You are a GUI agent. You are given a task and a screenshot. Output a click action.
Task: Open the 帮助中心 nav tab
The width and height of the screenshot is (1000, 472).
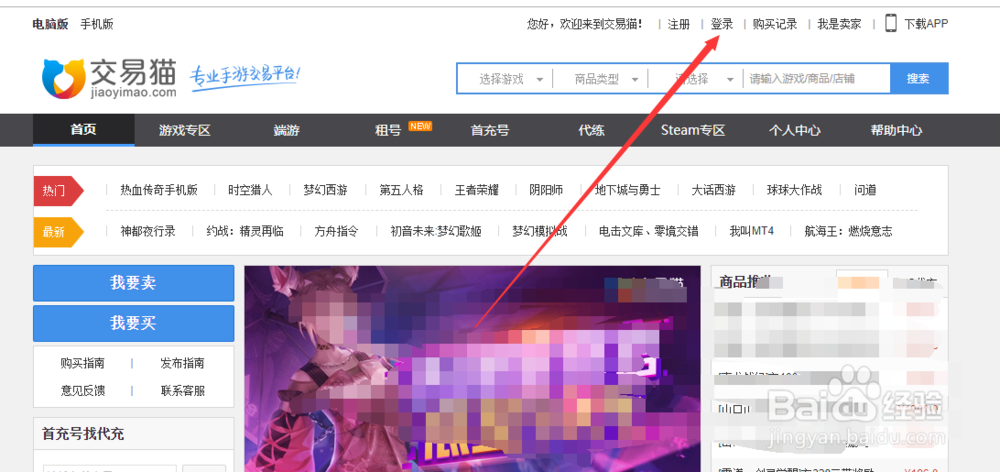(896, 131)
